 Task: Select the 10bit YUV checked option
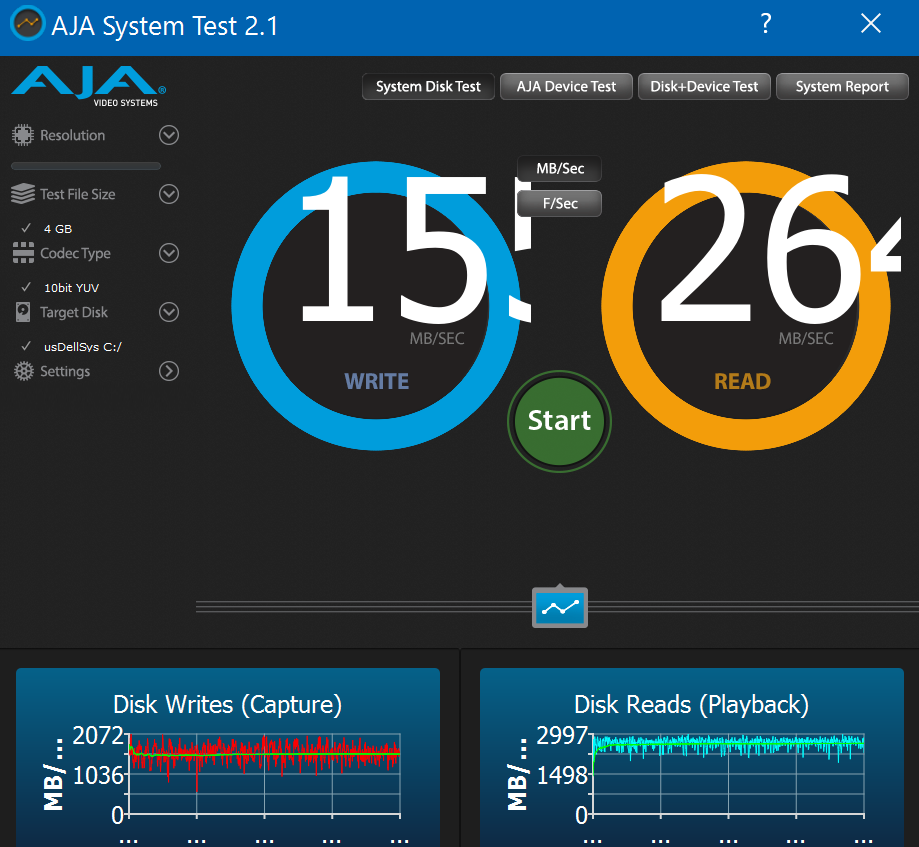tap(60, 288)
